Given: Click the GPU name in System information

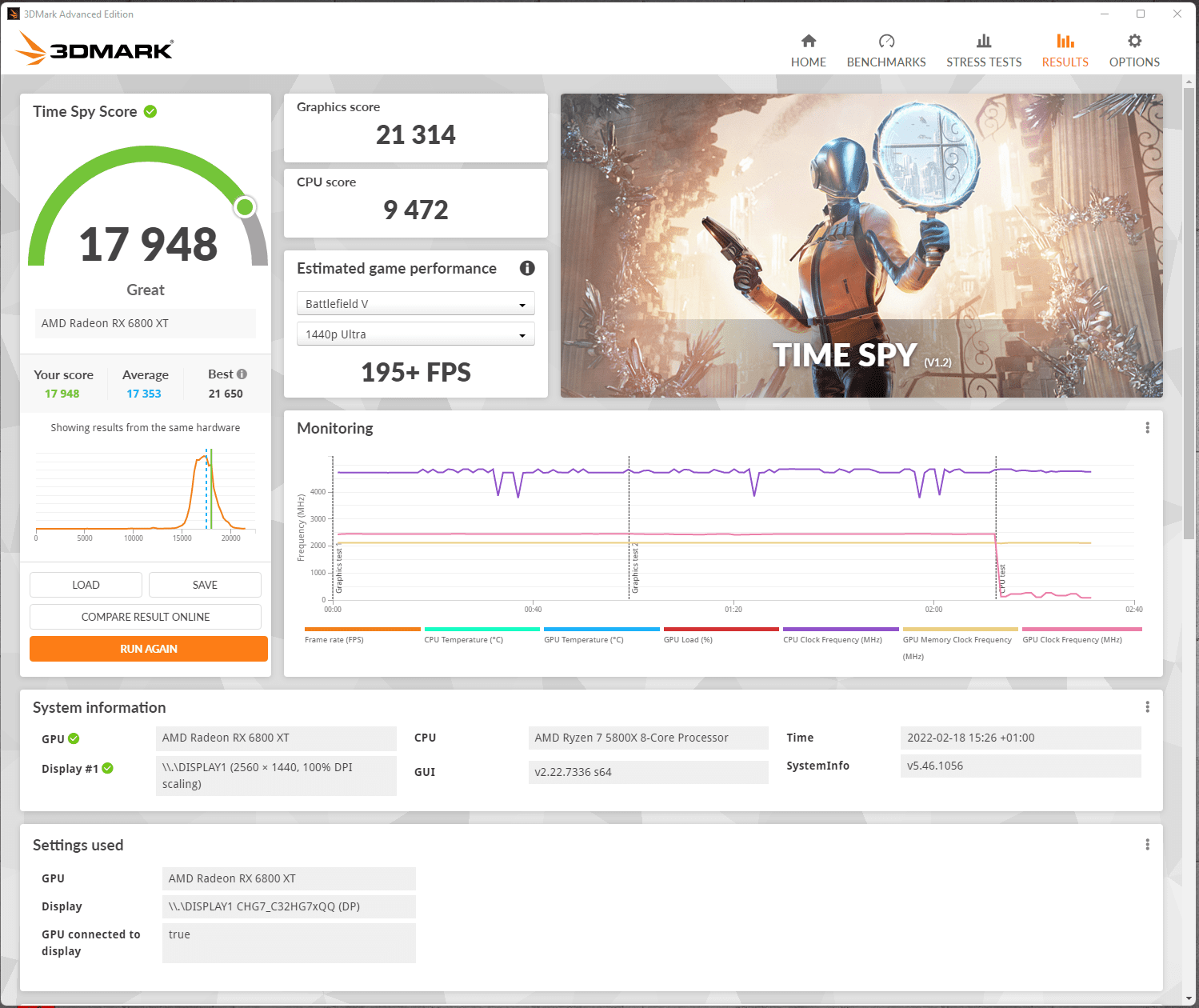Looking at the screenshot, I should (x=276, y=738).
